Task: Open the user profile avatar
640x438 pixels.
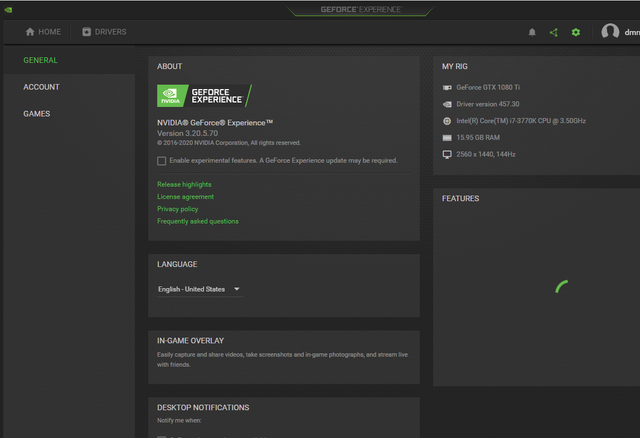Action: [x=610, y=31]
